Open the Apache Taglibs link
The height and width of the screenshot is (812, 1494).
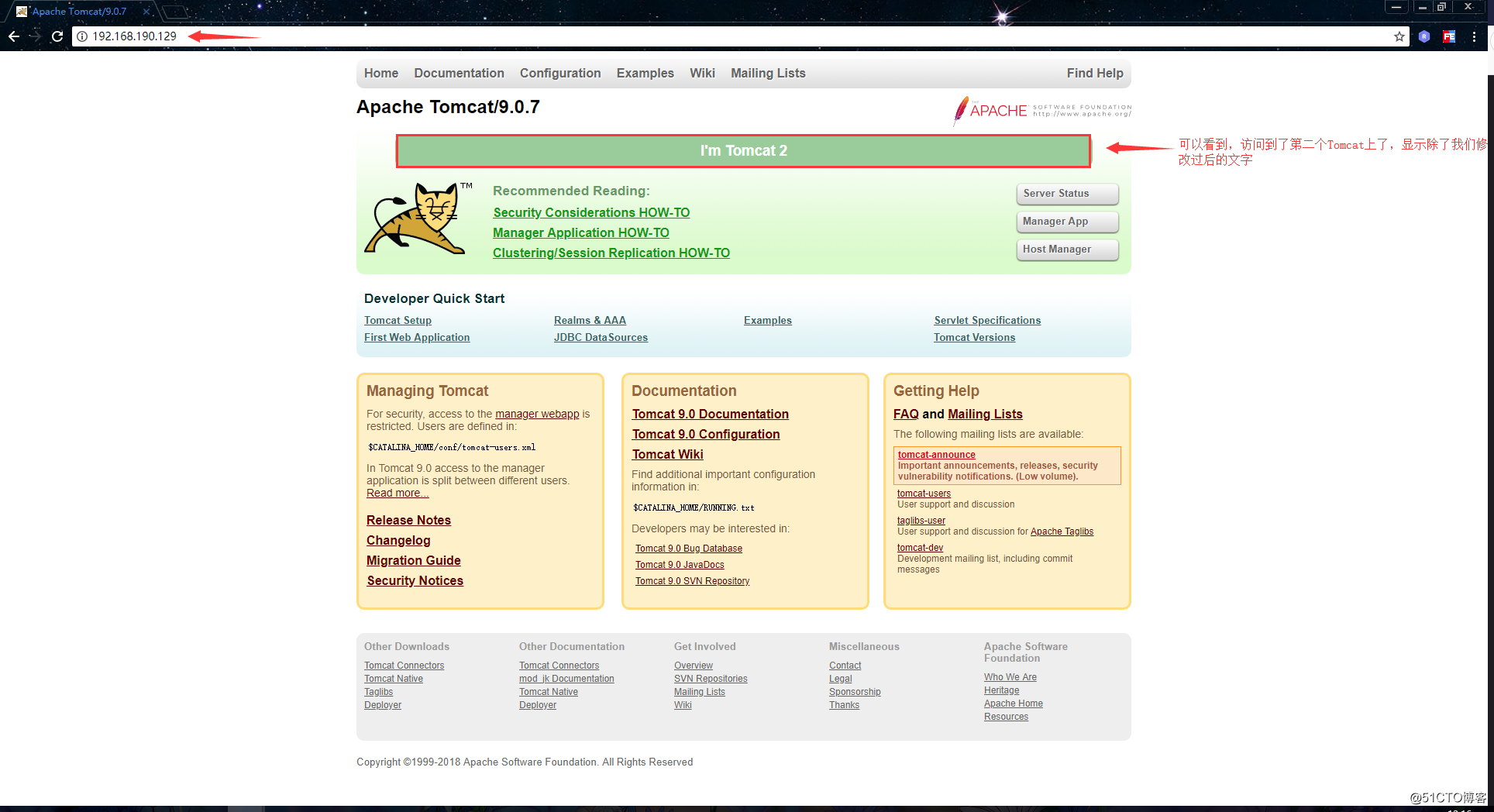[1062, 532]
